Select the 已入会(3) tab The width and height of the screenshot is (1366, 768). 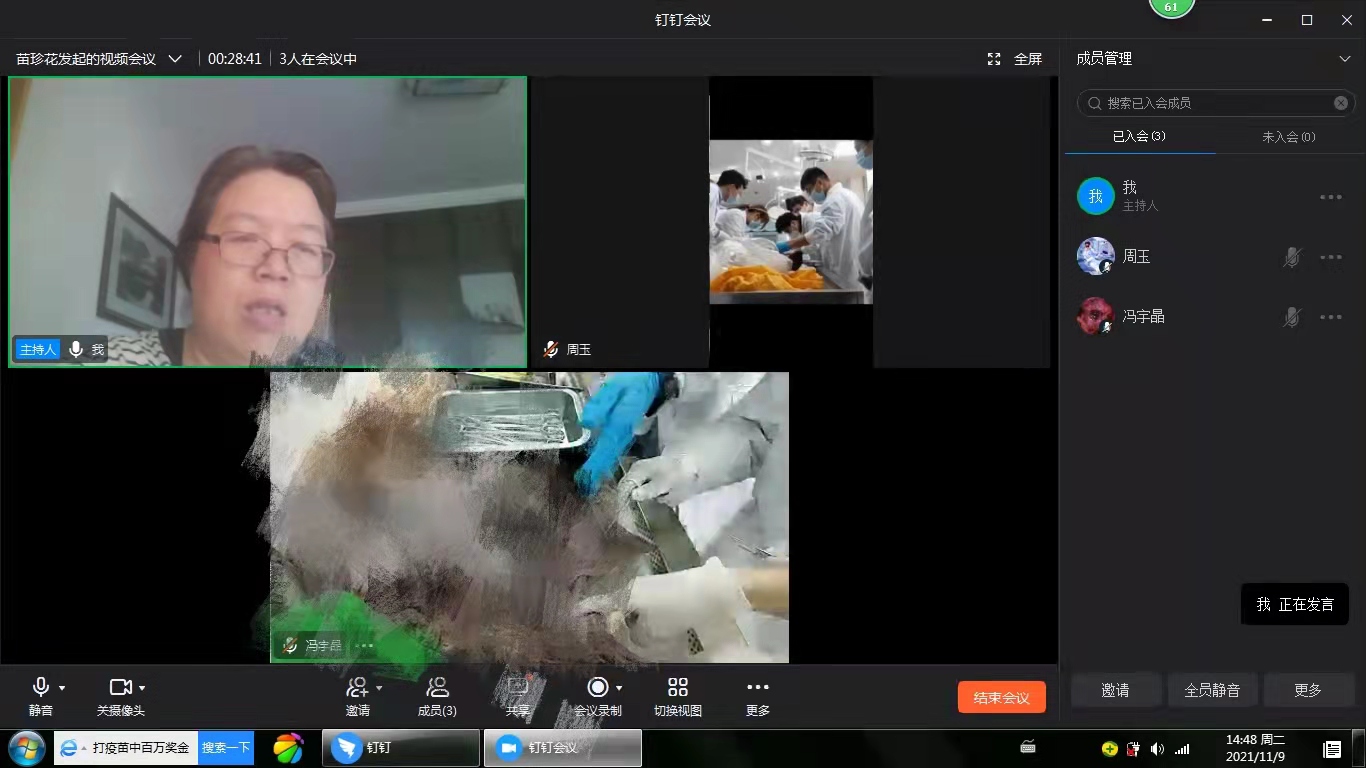(x=1139, y=137)
